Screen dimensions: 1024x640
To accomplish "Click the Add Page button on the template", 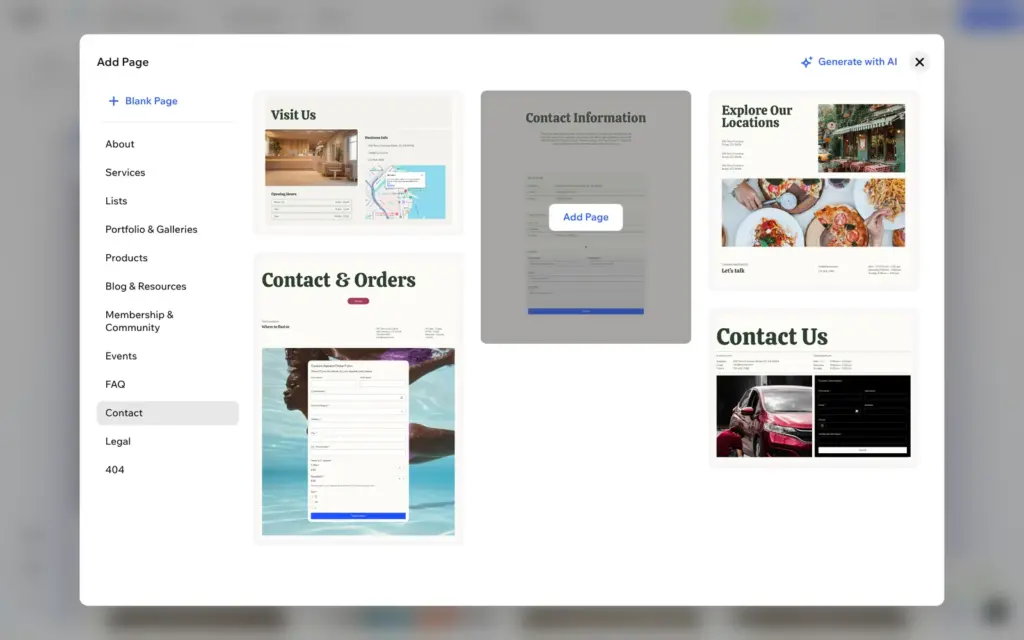I will 586,217.
